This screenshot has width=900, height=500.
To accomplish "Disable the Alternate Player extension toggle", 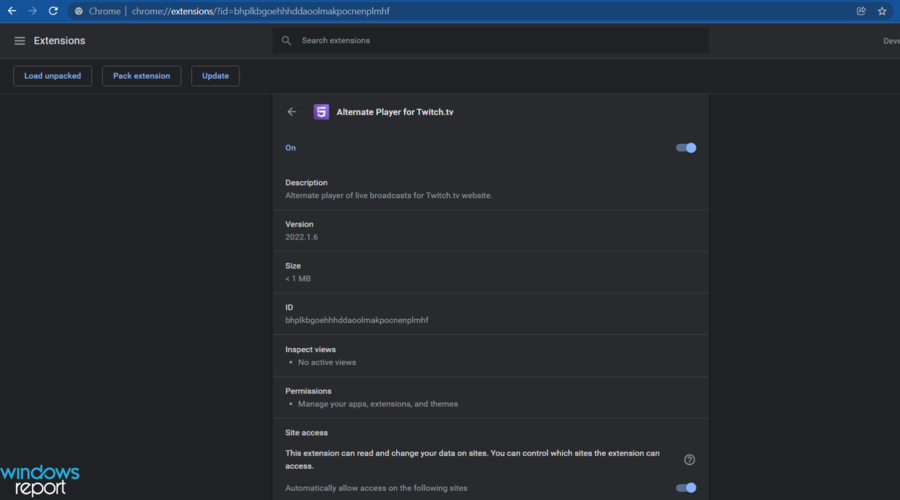I will [686, 148].
